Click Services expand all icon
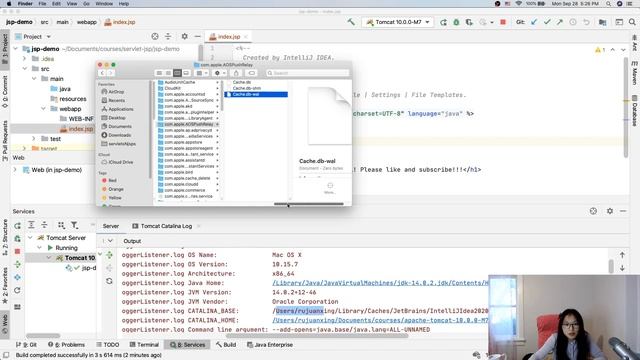The image size is (640, 360). tap(31, 225)
